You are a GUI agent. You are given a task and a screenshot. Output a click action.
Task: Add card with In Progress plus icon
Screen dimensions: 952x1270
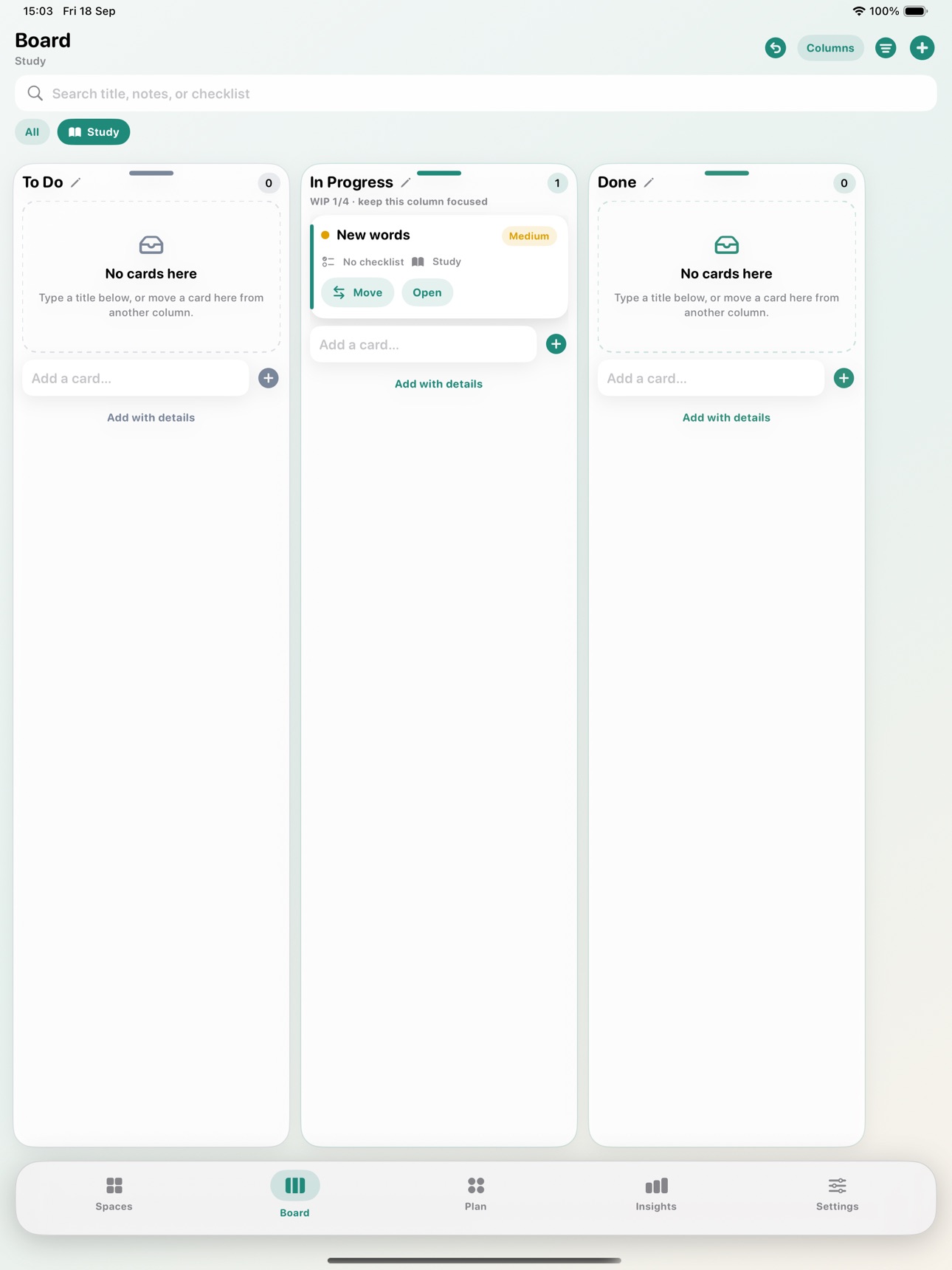point(556,344)
